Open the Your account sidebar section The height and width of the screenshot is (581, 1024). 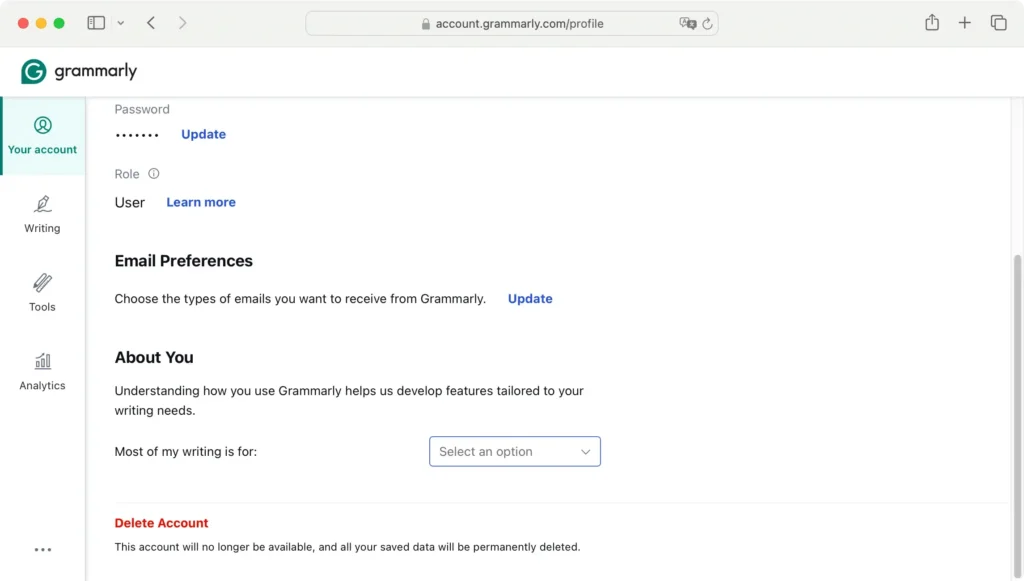click(x=42, y=136)
